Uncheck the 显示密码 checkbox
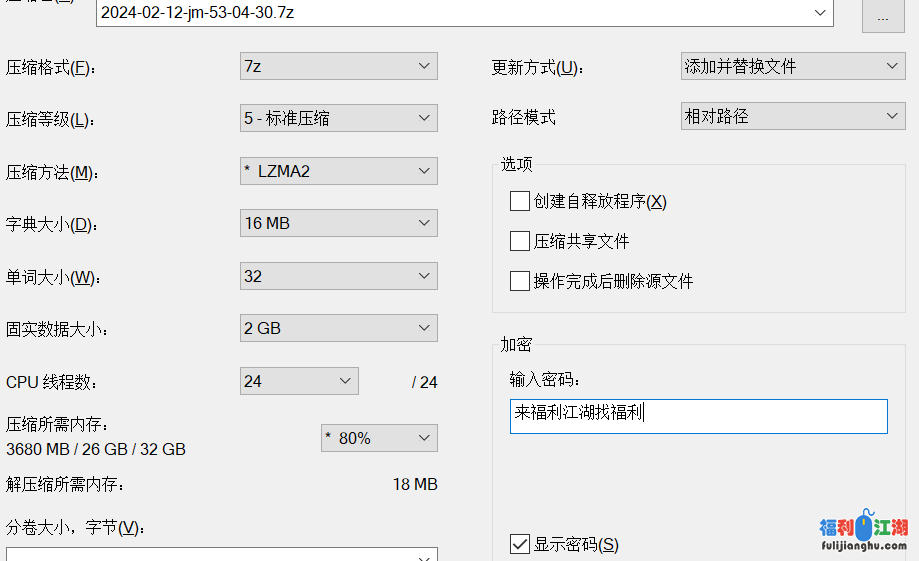Screen dimensions: 919x561 point(520,544)
